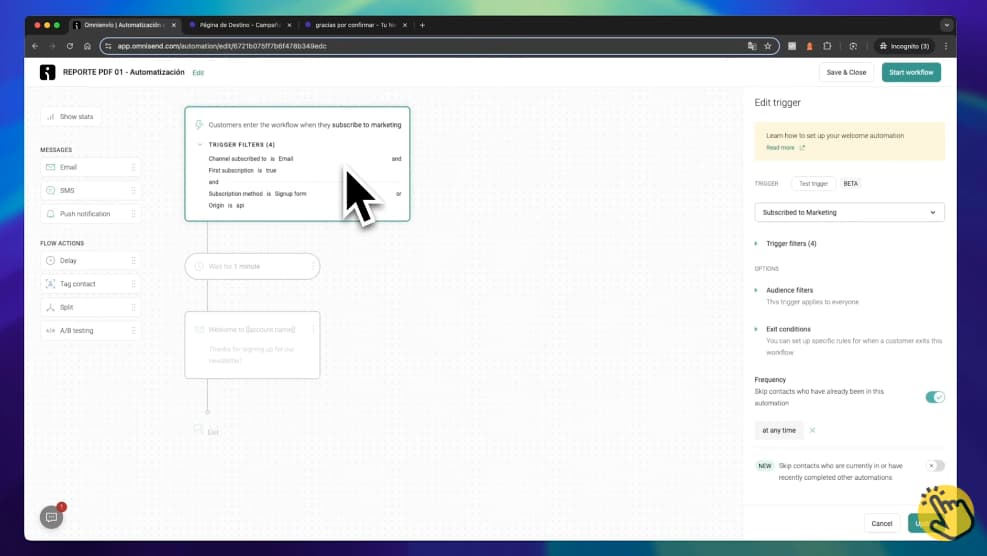Select the Email message icon
This screenshot has width=987, height=556.
(x=50, y=167)
